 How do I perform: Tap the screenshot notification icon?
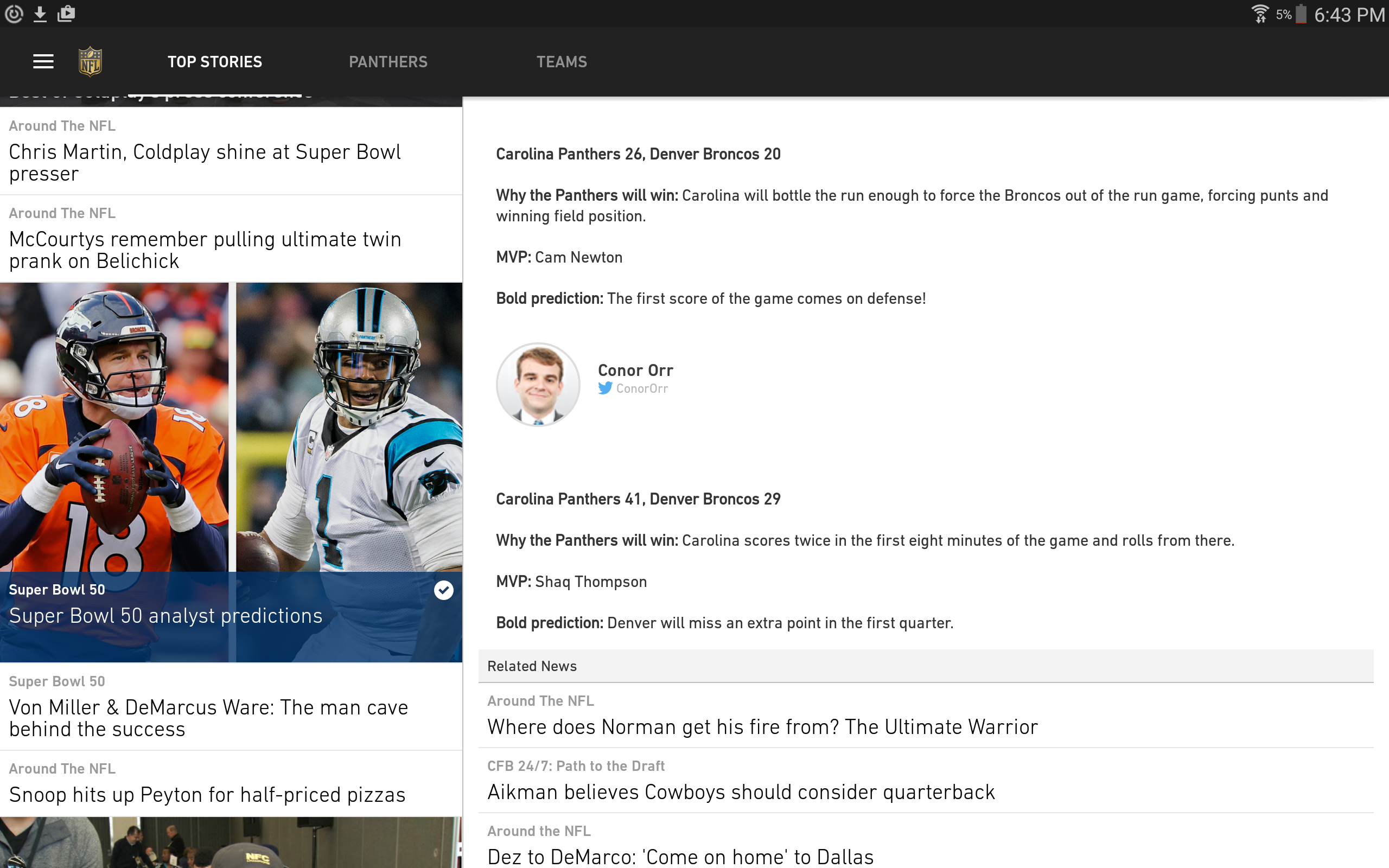pyautogui.click(x=67, y=14)
